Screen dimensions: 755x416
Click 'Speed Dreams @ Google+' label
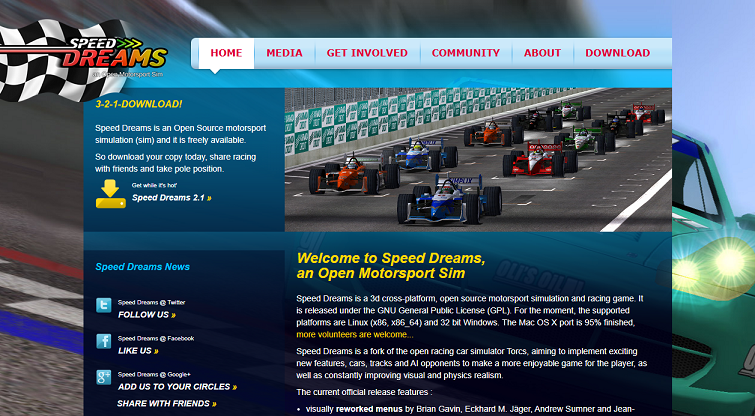154,375
